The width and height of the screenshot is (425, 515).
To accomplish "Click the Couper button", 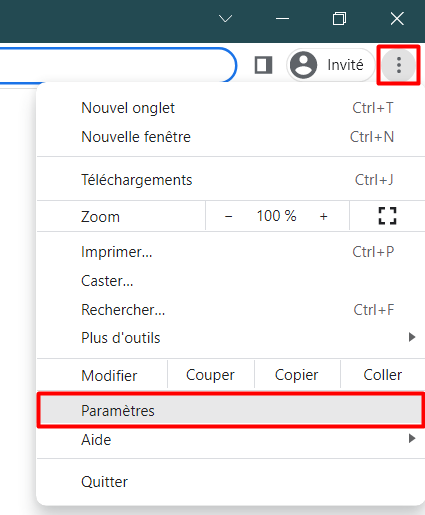I will (210, 375).
